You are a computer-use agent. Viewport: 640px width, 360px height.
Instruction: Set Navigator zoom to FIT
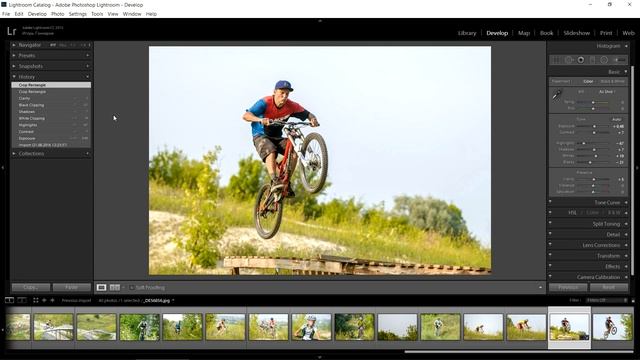pos(53,45)
